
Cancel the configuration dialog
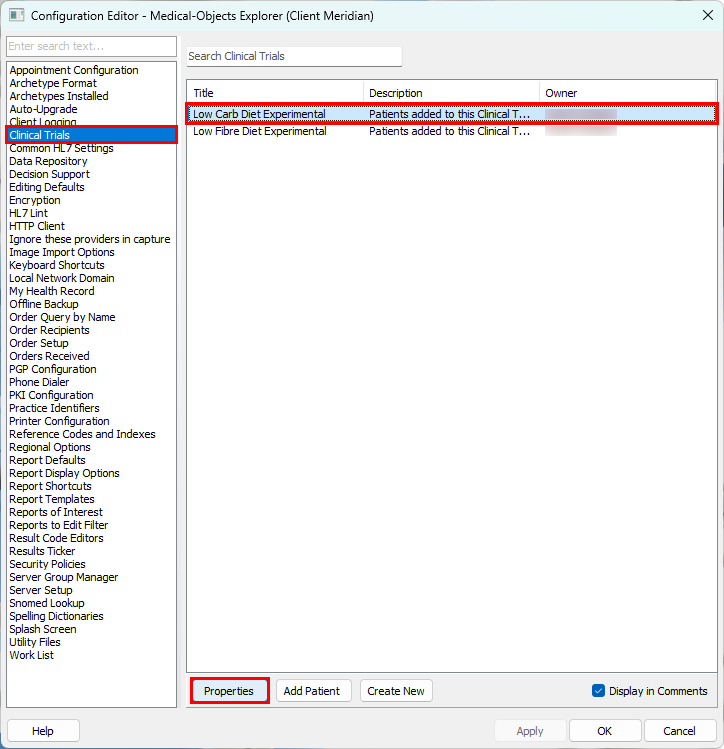click(x=680, y=731)
